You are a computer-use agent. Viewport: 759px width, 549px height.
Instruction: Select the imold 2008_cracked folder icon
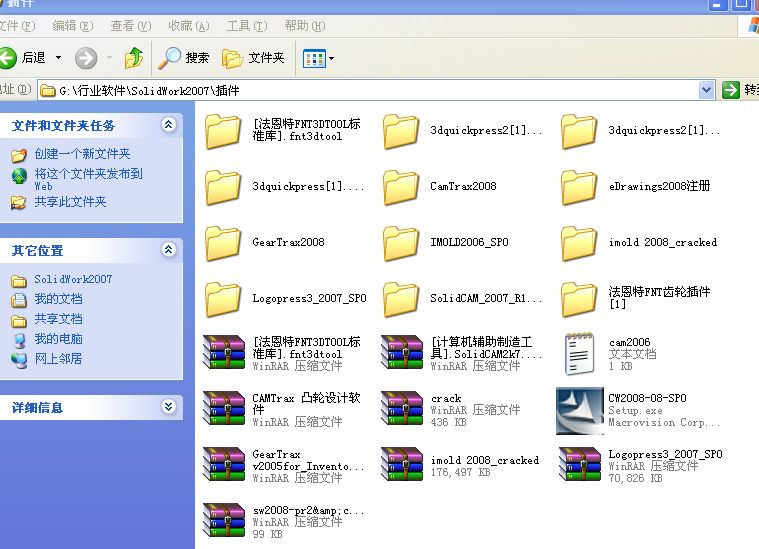point(579,244)
